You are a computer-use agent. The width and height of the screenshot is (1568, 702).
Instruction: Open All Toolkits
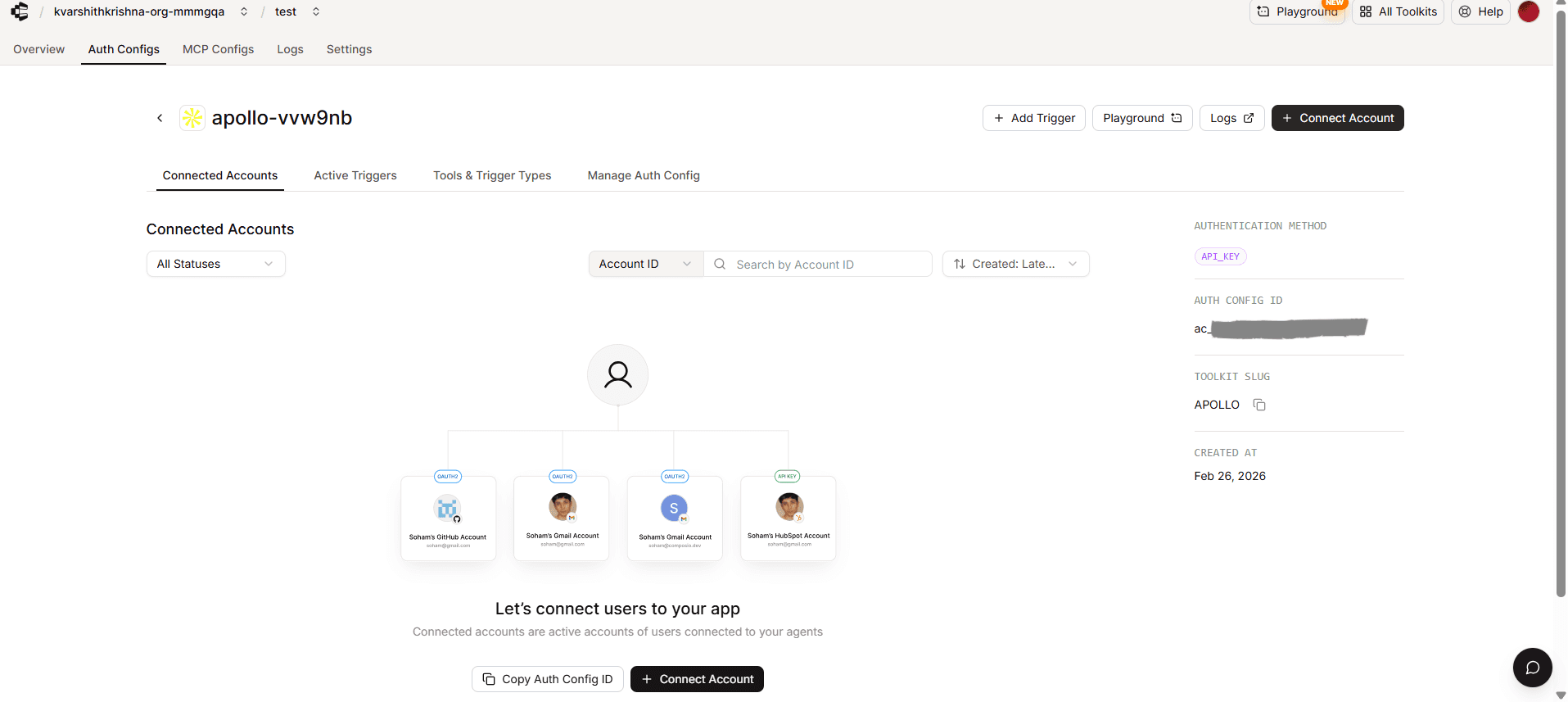[1398, 11]
